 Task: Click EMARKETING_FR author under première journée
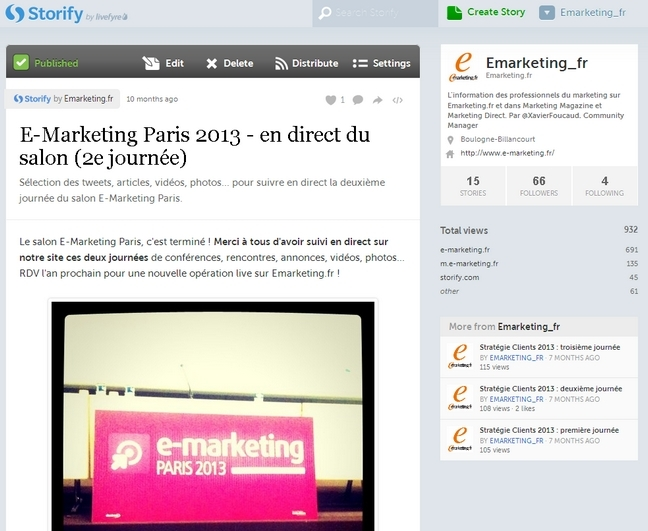[x=517, y=441]
